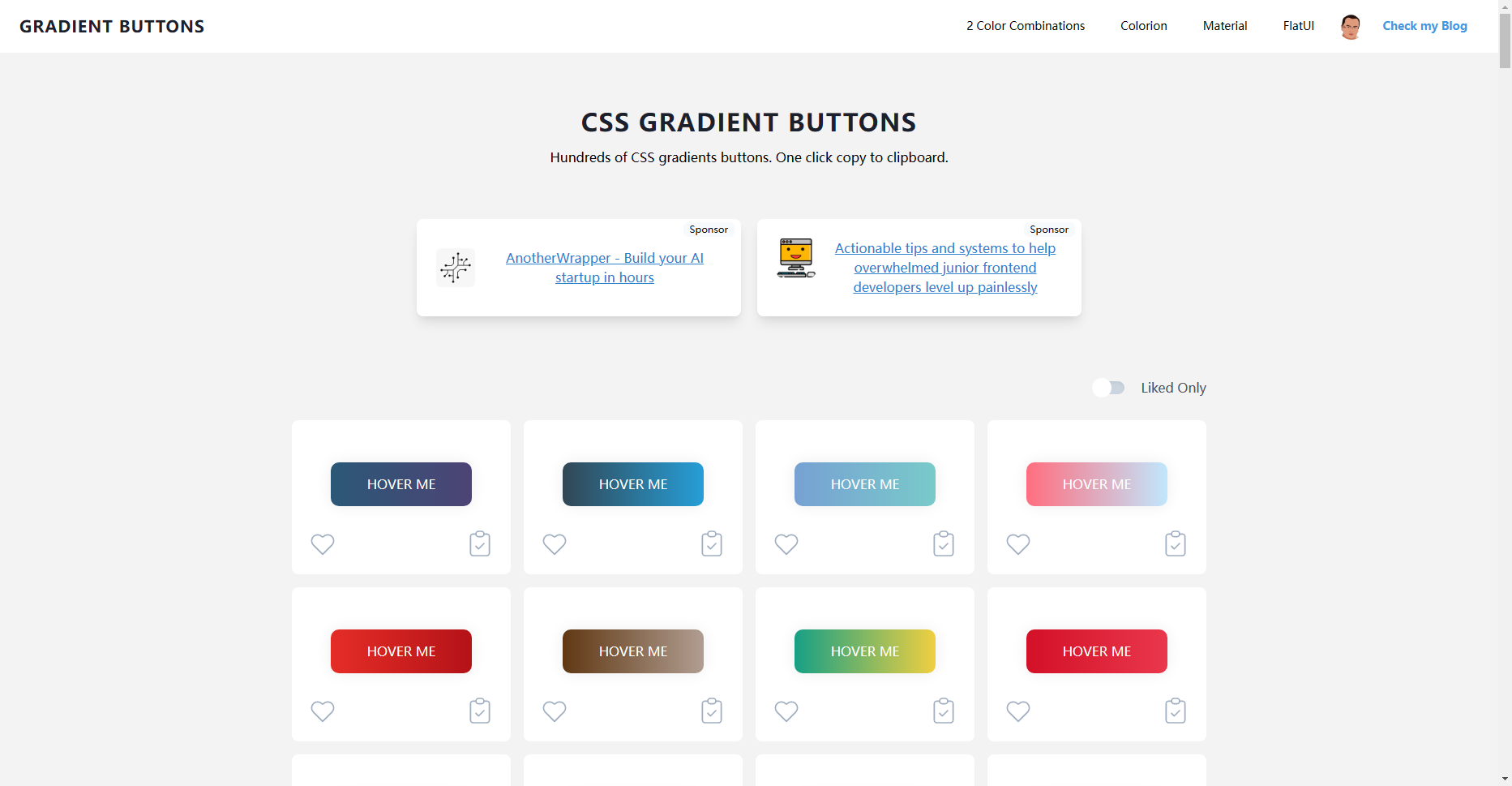Click the Sponsor tag on AnotherWrapper card

pyautogui.click(x=709, y=230)
